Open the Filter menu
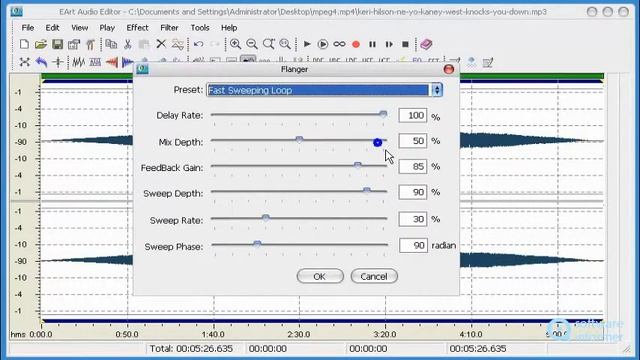640x360 pixels. (x=169, y=28)
